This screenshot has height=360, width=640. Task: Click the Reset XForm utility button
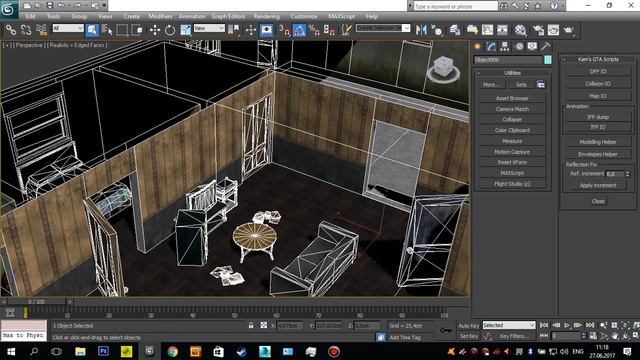[x=512, y=162]
